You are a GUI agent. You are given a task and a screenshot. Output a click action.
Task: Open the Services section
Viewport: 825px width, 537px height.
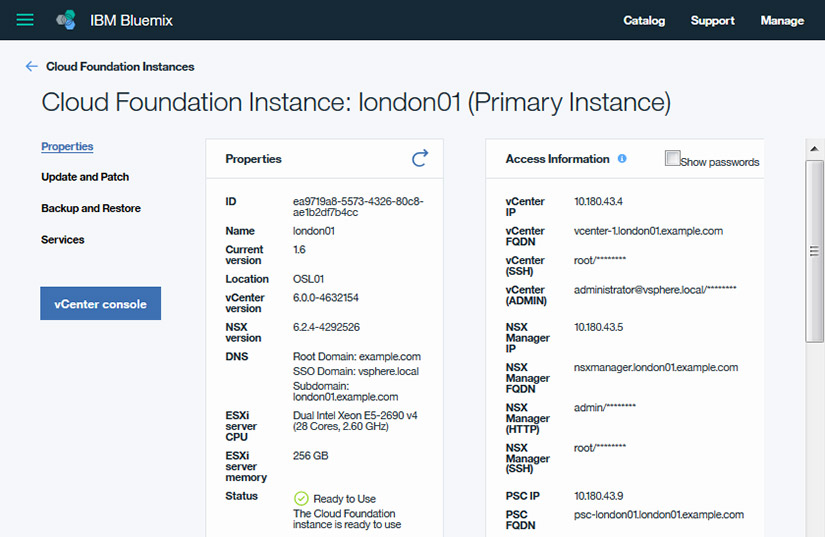pos(63,239)
